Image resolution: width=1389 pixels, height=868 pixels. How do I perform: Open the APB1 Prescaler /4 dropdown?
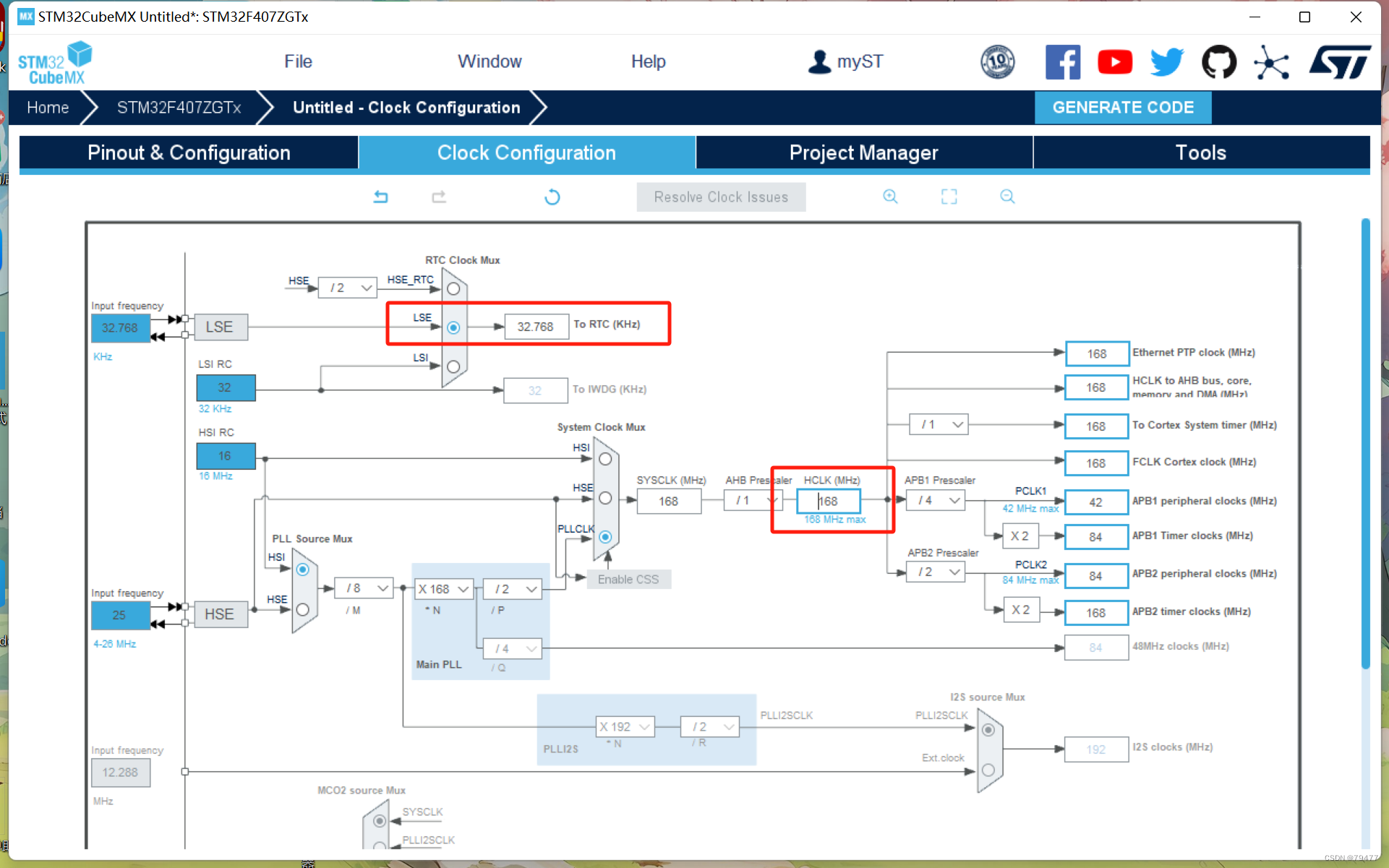(937, 500)
